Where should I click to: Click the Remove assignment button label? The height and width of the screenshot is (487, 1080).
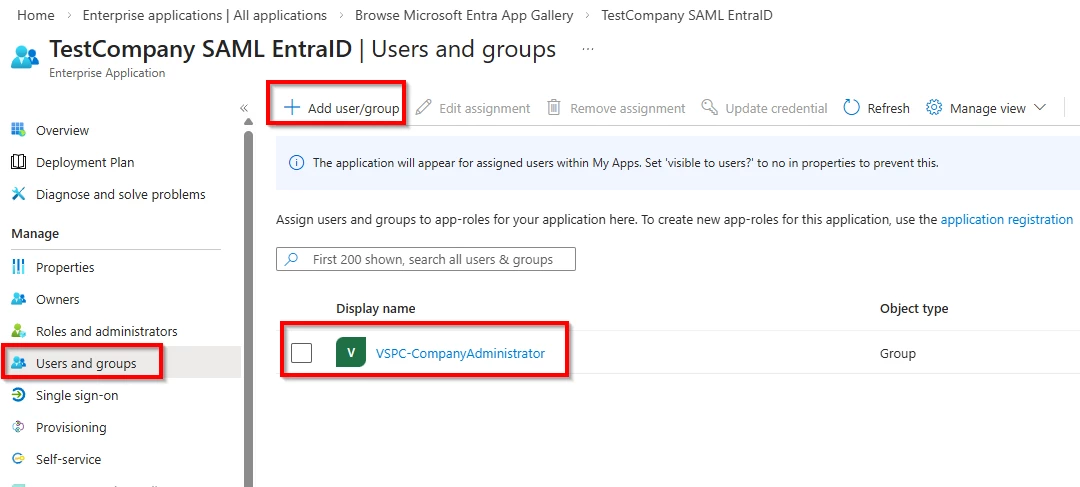click(x=627, y=108)
